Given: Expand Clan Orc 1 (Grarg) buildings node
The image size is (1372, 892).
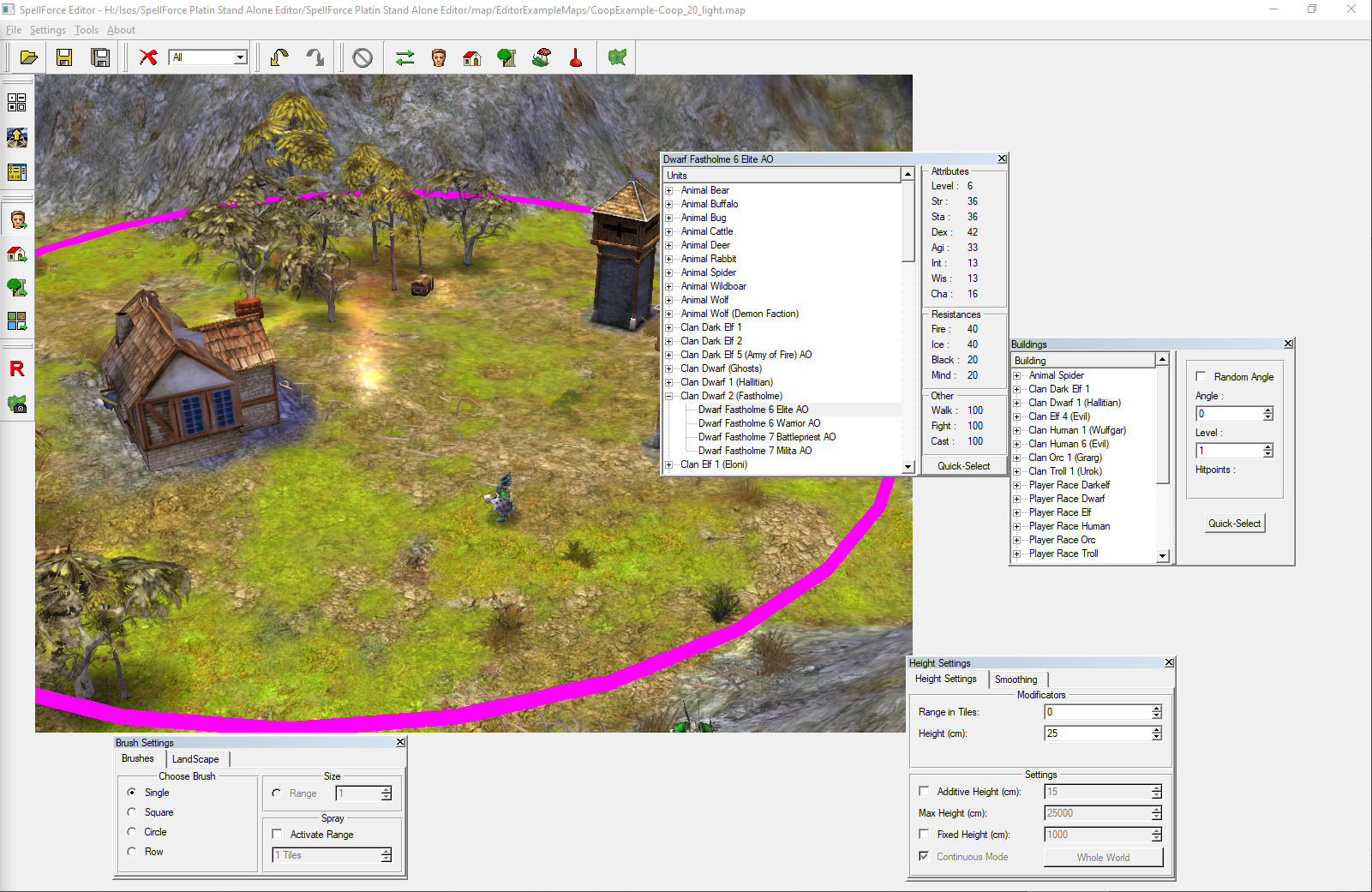Looking at the screenshot, I should 1017,458.
